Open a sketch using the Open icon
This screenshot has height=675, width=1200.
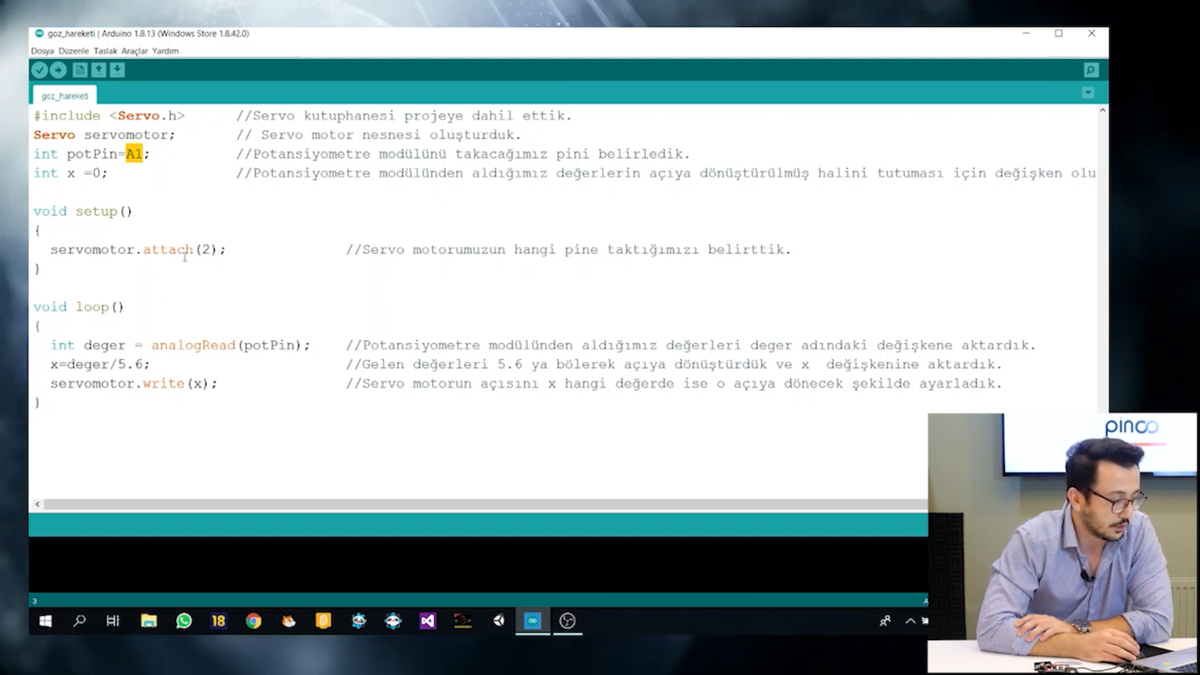tap(99, 70)
